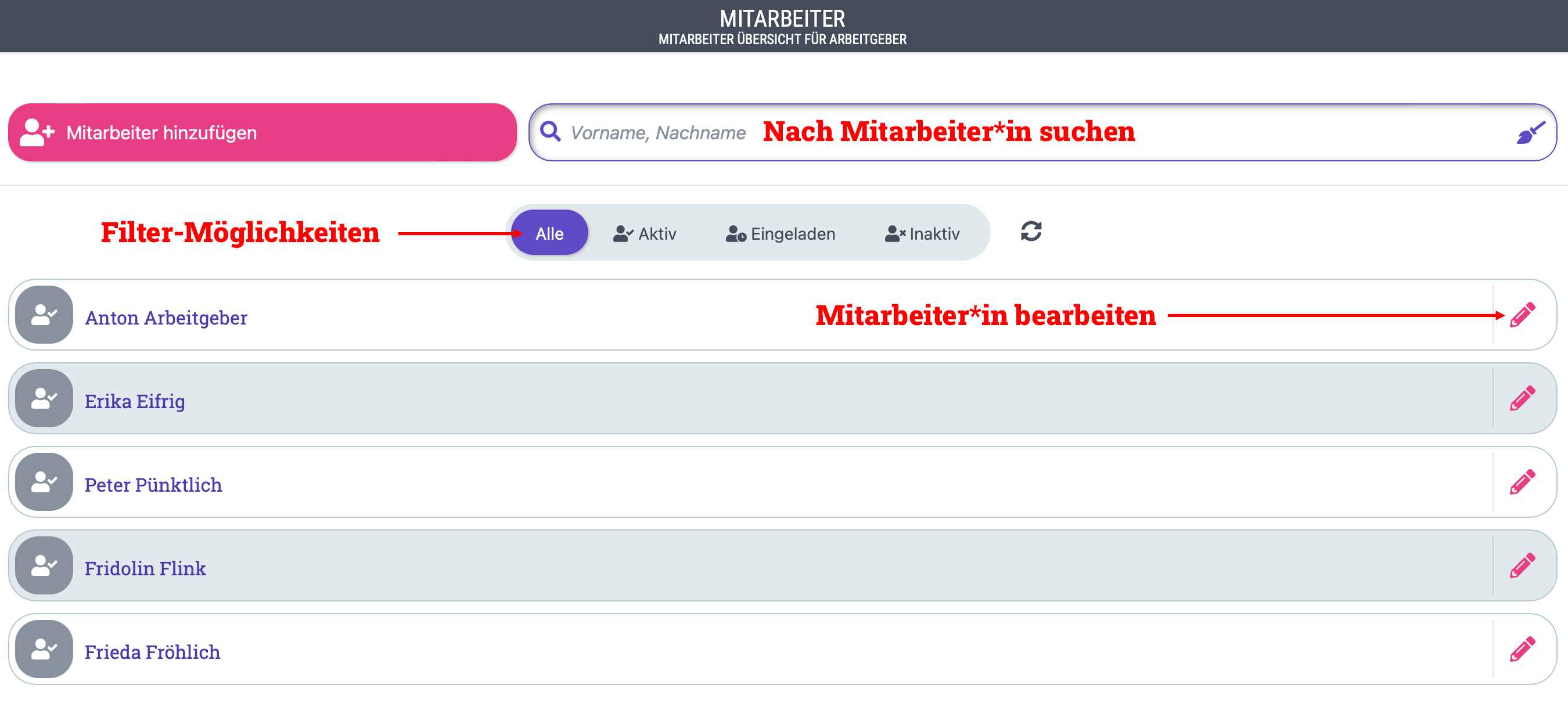The width and height of the screenshot is (1568, 721).
Task: Click the search magnifier icon
Action: [x=551, y=131]
